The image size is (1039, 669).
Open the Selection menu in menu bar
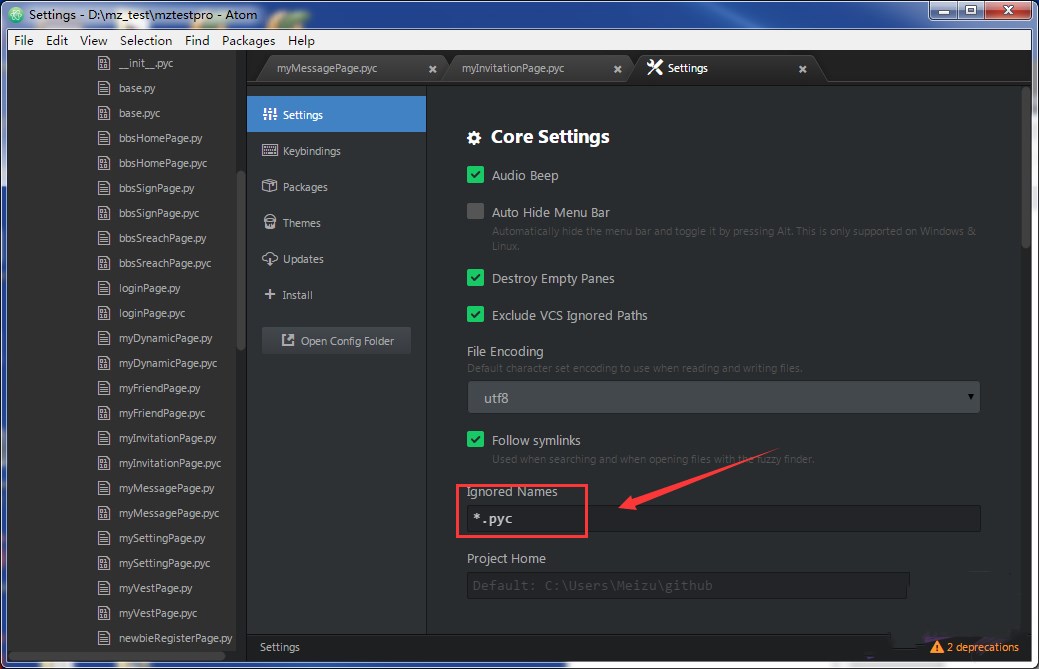pyautogui.click(x=146, y=41)
